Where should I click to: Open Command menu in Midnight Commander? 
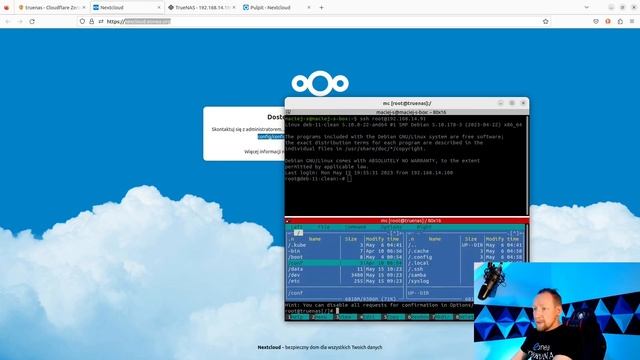(356, 227)
